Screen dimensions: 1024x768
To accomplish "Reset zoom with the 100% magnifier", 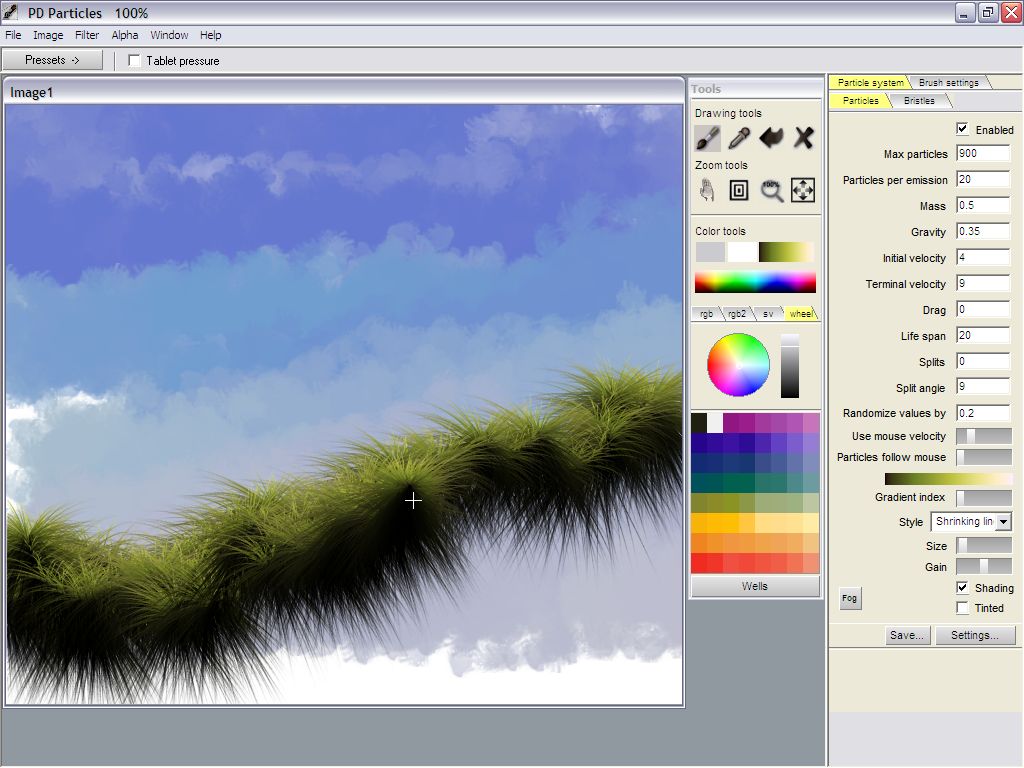I will coord(771,190).
